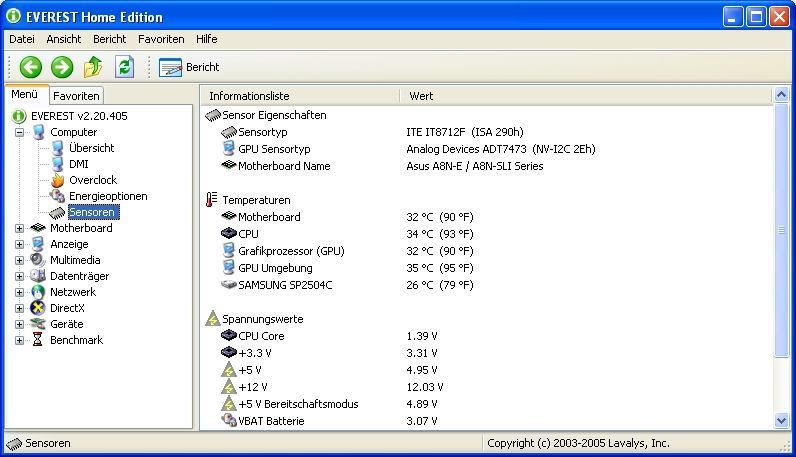This screenshot has height=457, width=796.
Task: Click the Sensor Eigenschaften group header
Action: [x=274, y=115]
